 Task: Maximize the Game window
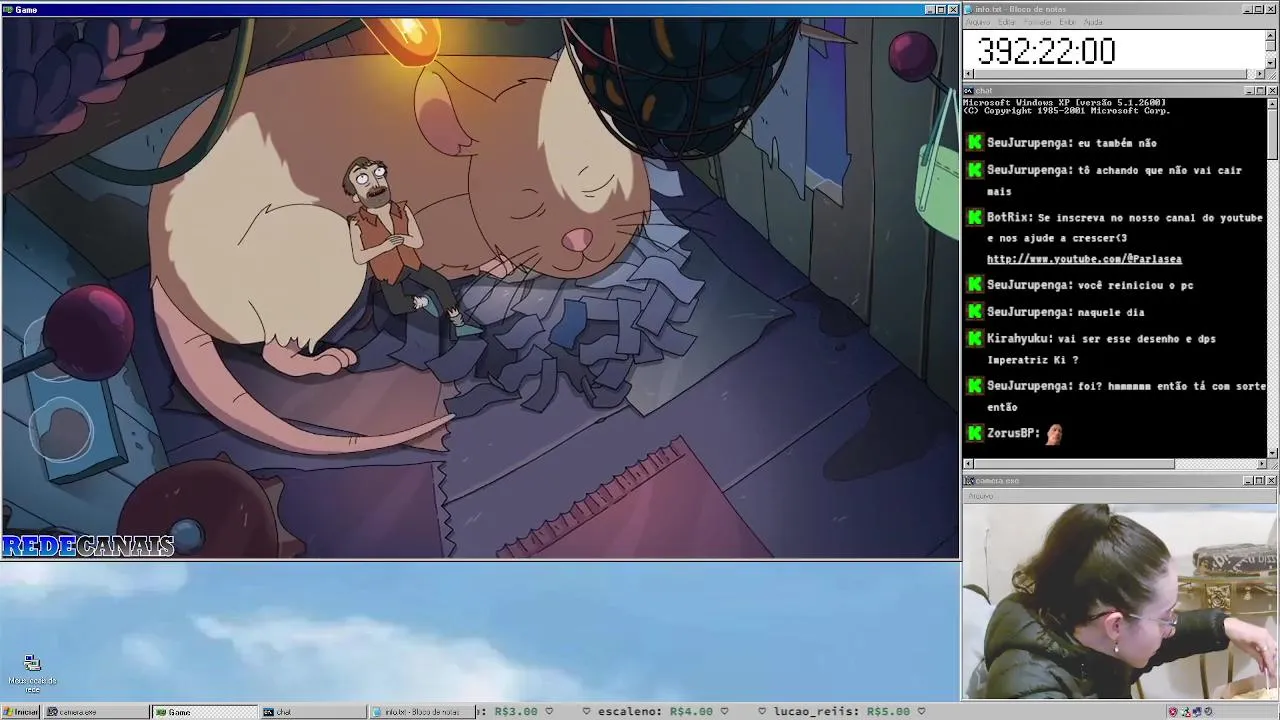coord(940,9)
